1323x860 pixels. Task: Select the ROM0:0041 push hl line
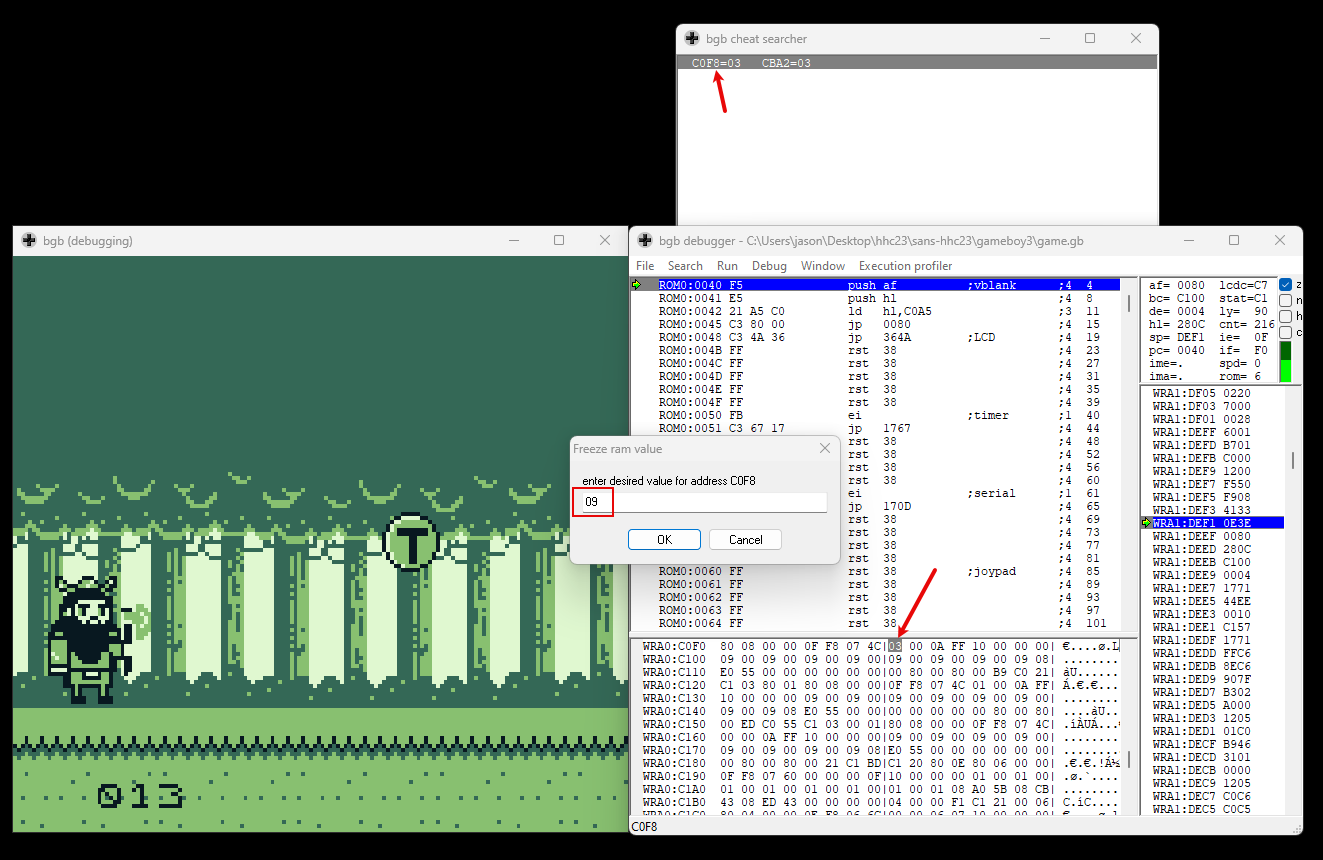pos(877,298)
